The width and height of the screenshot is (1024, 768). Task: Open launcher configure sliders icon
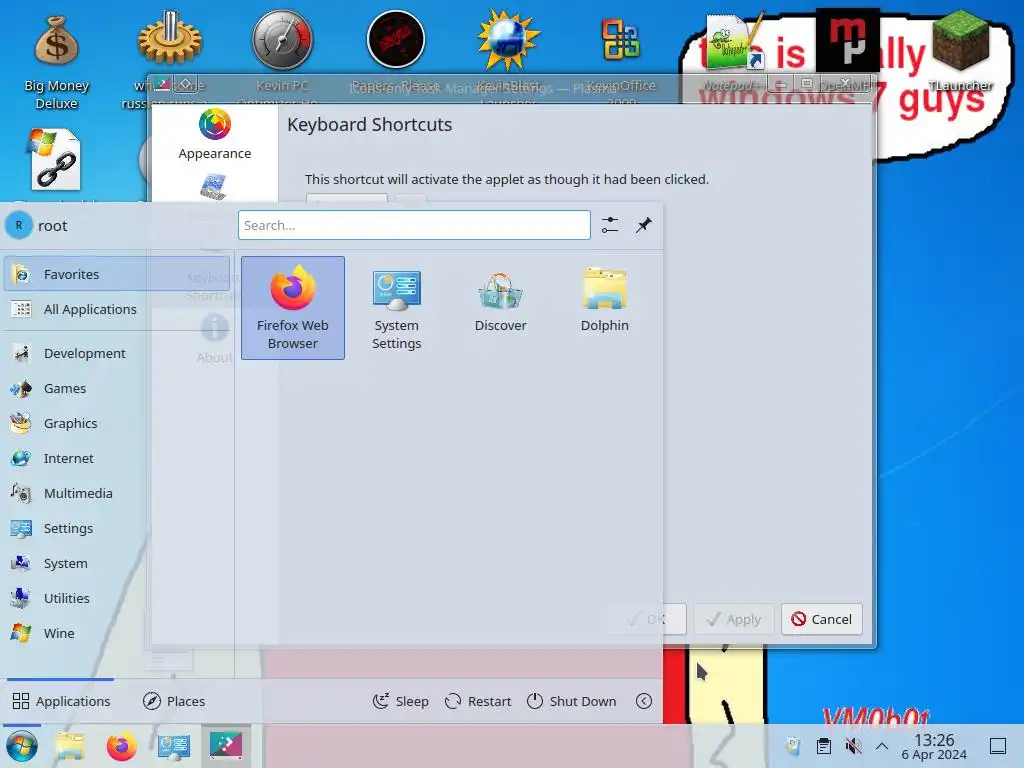pos(610,225)
